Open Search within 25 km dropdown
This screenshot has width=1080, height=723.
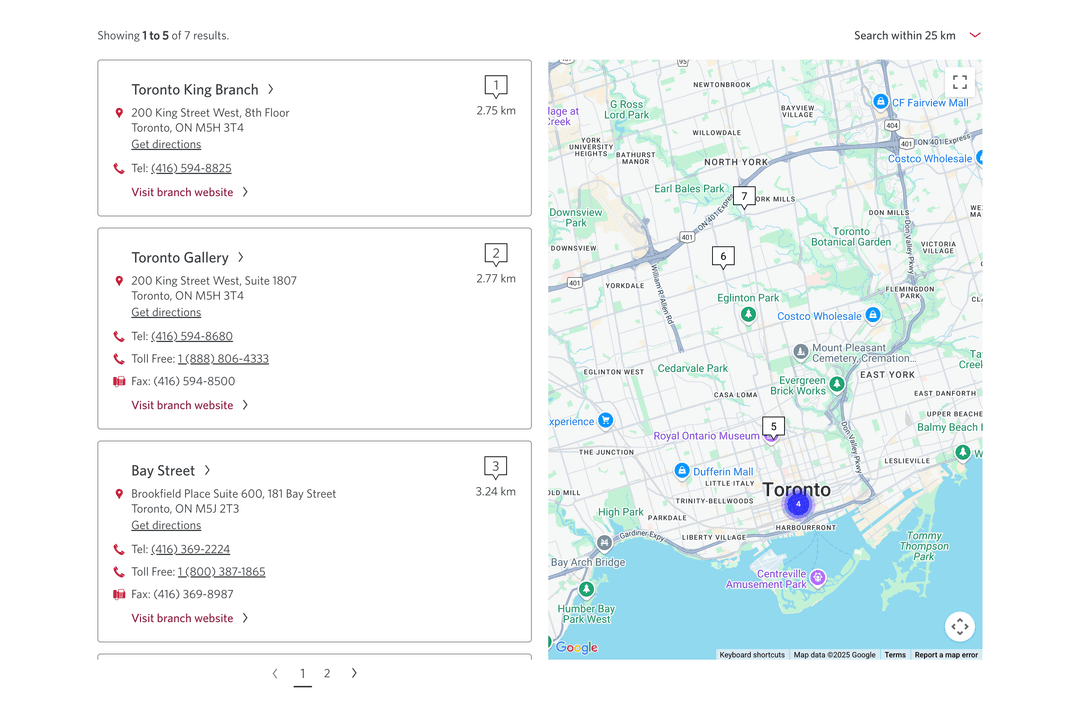click(x=917, y=35)
